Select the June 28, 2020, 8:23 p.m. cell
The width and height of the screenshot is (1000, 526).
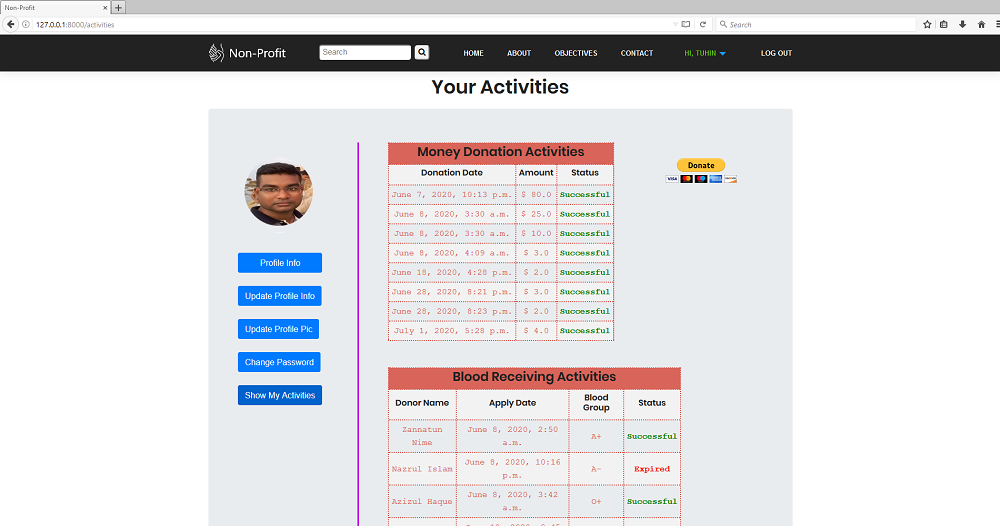click(x=452, y=311)
